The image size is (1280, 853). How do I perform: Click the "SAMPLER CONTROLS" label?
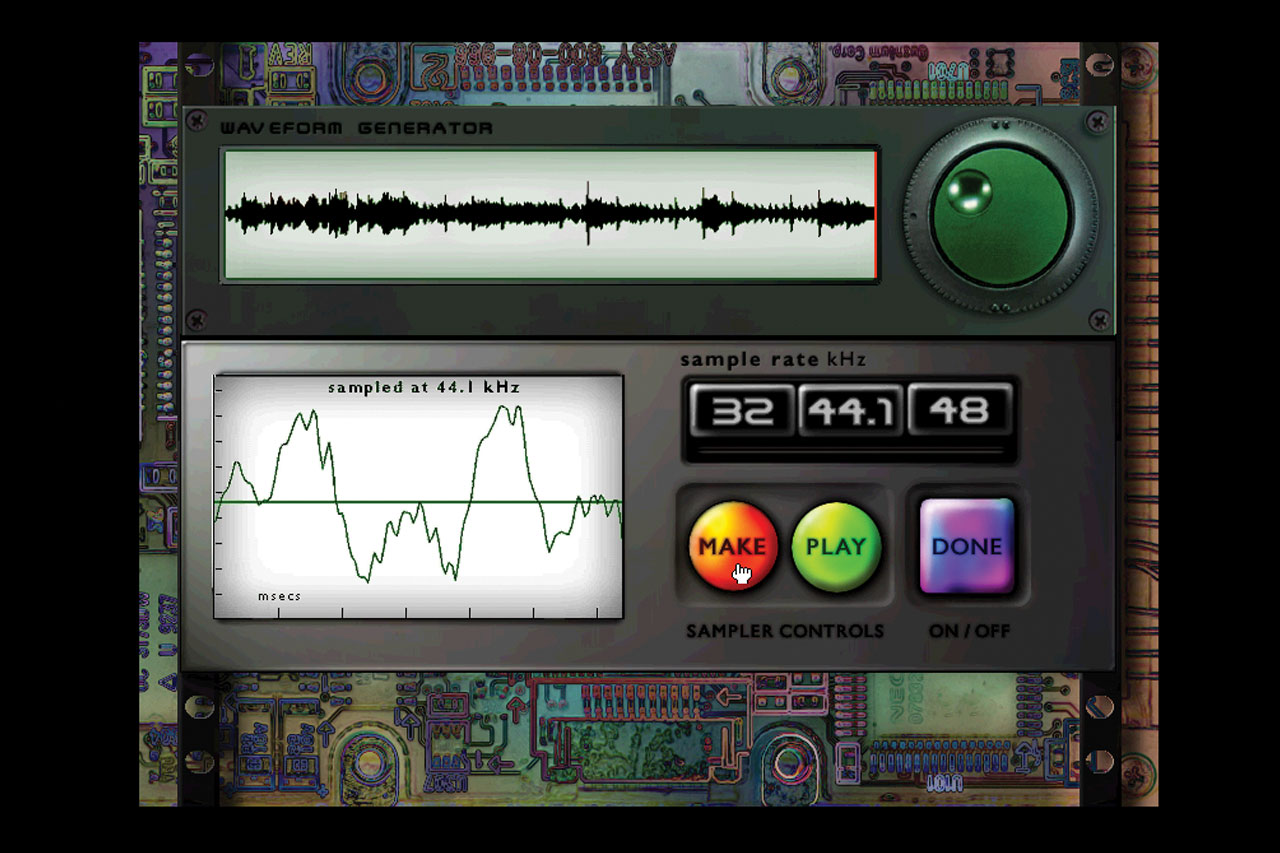pyautogui.click(x=785, y=631)
